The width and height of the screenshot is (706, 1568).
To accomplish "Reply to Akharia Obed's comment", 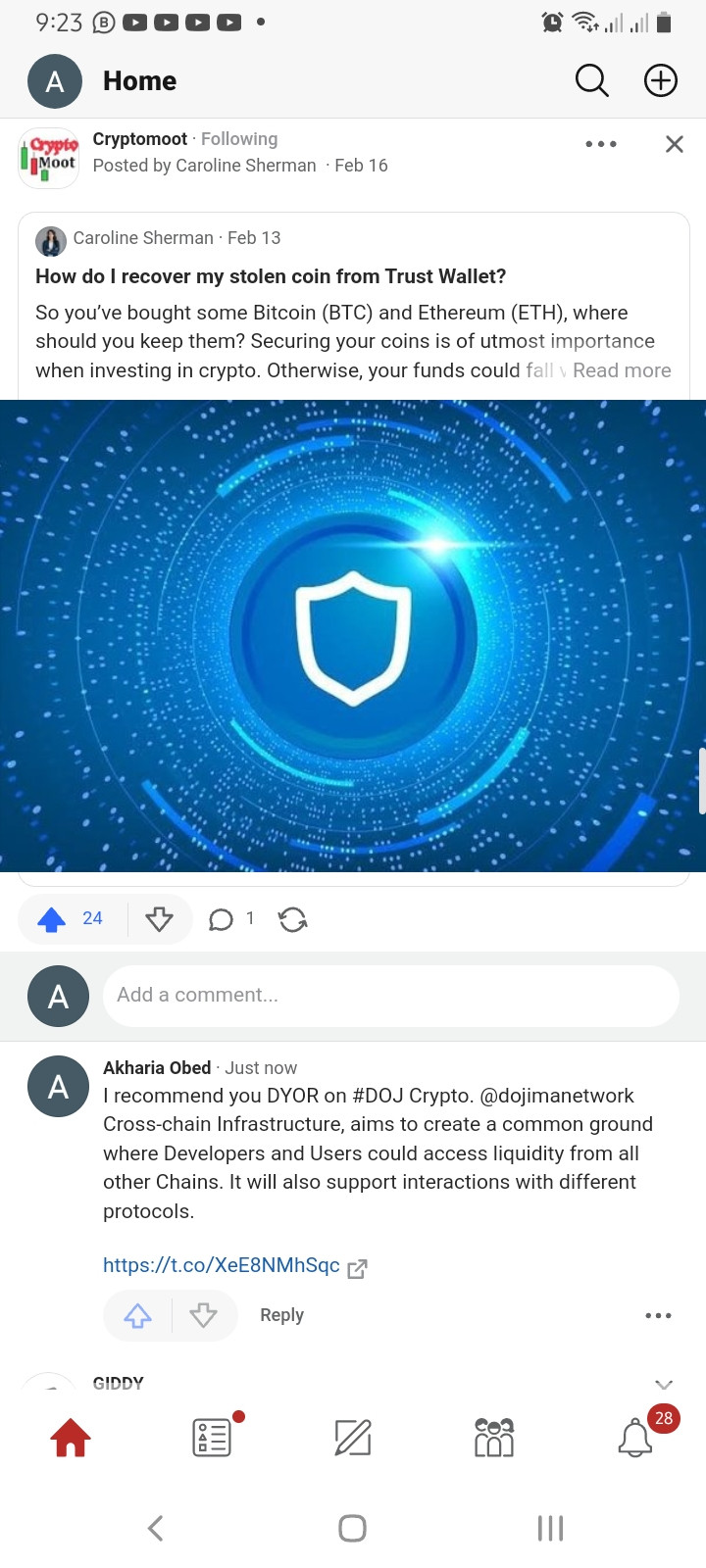I will (281, 1315).
